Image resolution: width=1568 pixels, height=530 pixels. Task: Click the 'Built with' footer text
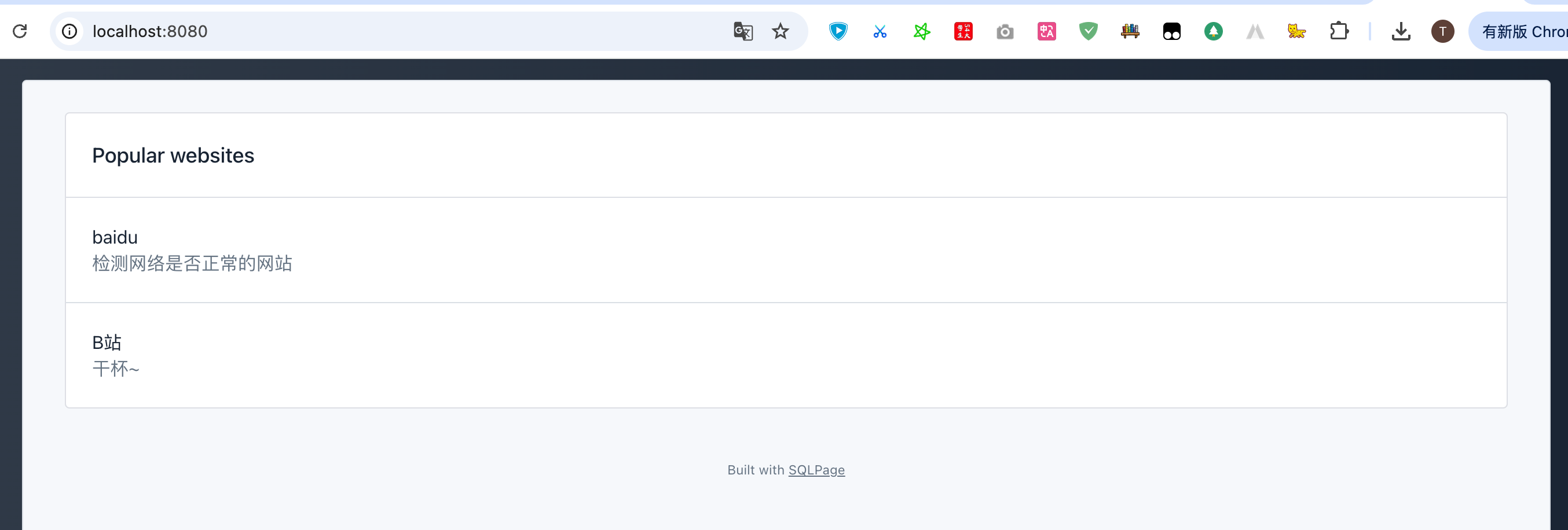(756, 470)
